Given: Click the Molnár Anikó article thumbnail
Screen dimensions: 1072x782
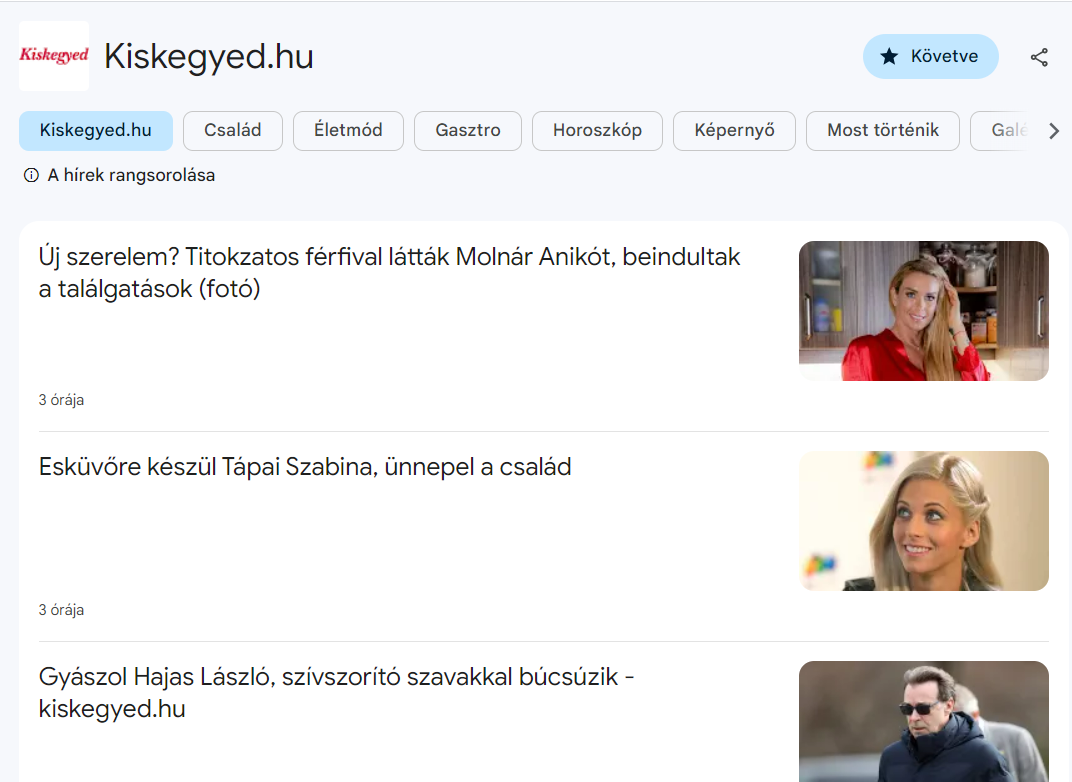Looking at the screenshot, I should pyautogui.click(x=923, y=311).
